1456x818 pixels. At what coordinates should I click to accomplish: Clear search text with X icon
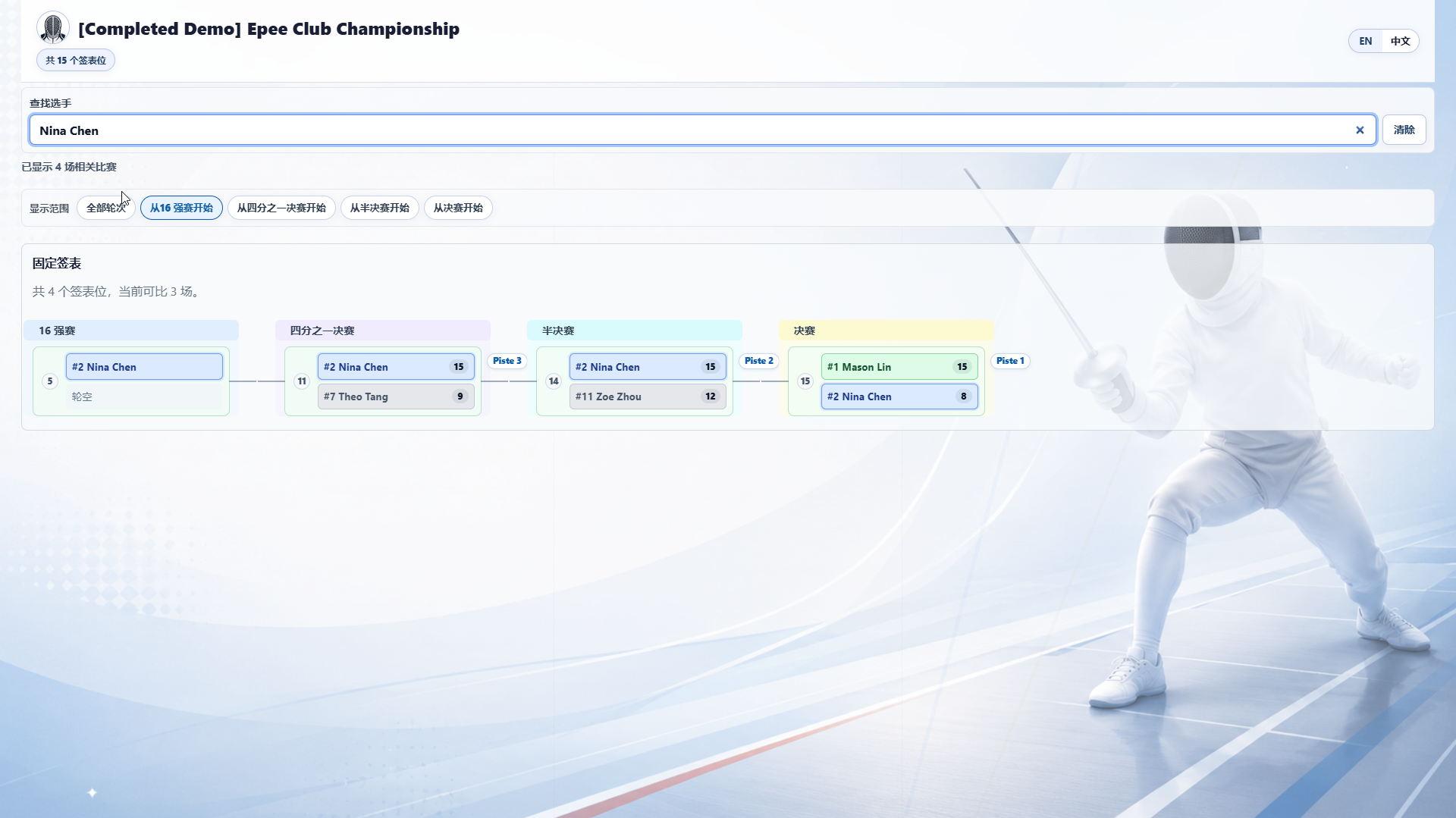click(1360, 130)
